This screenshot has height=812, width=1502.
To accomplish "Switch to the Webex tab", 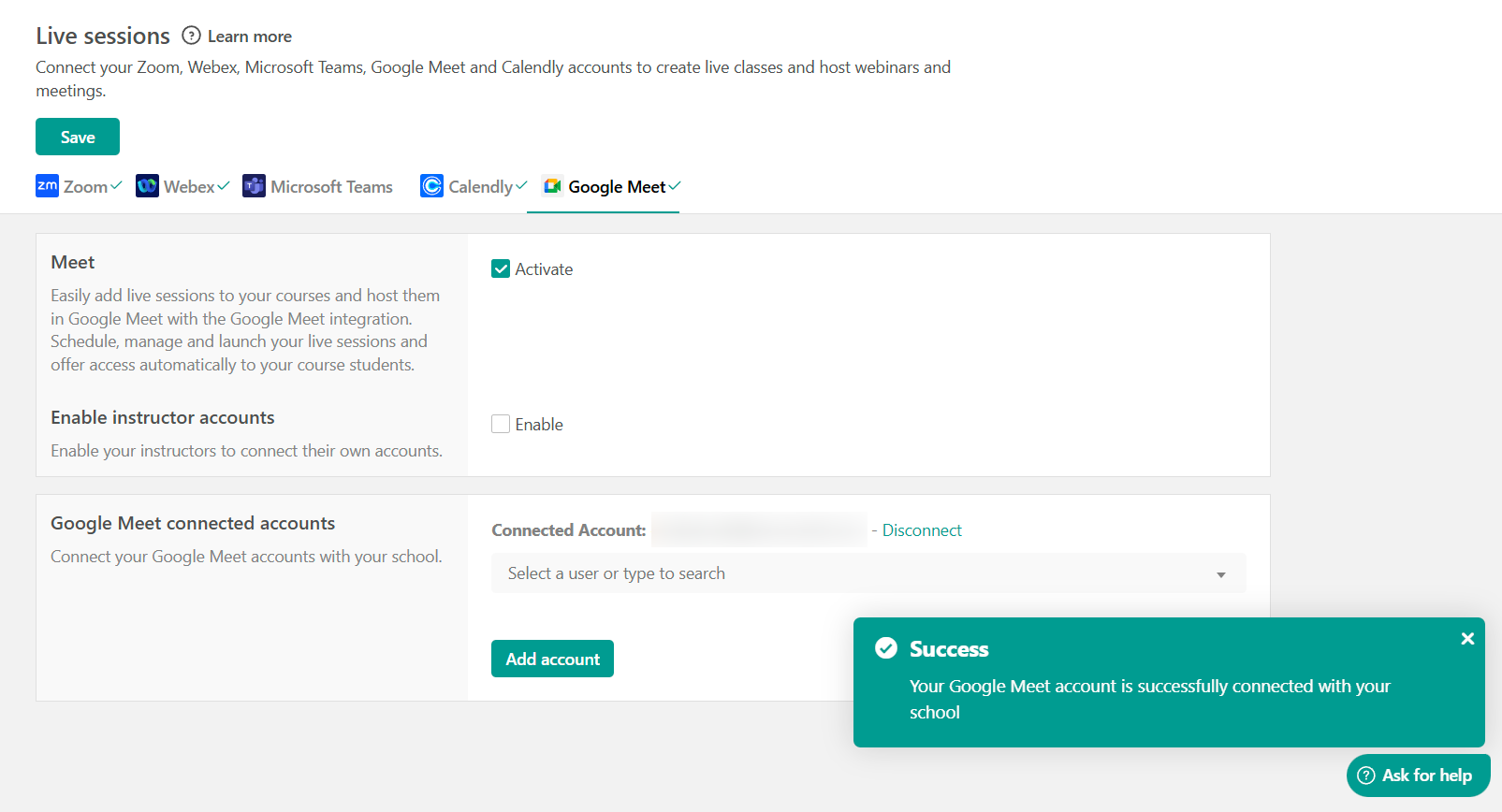I will [x=182, y=186].
